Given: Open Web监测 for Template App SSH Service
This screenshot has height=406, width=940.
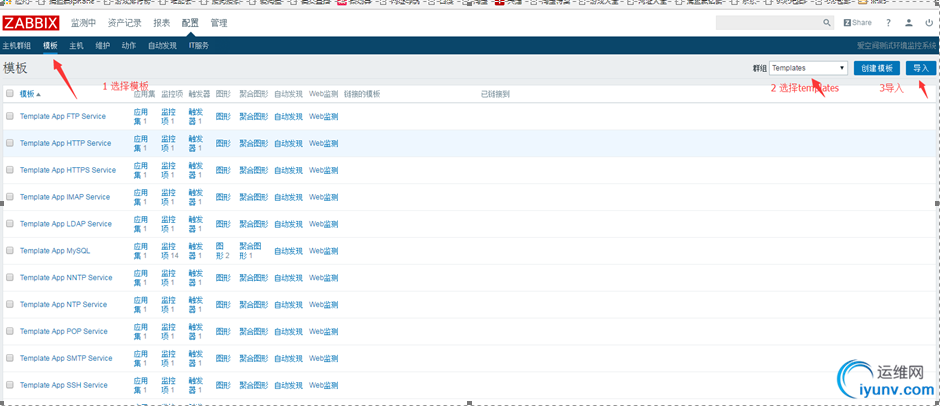Looking at the screenshot, I should tap(323, 385).
